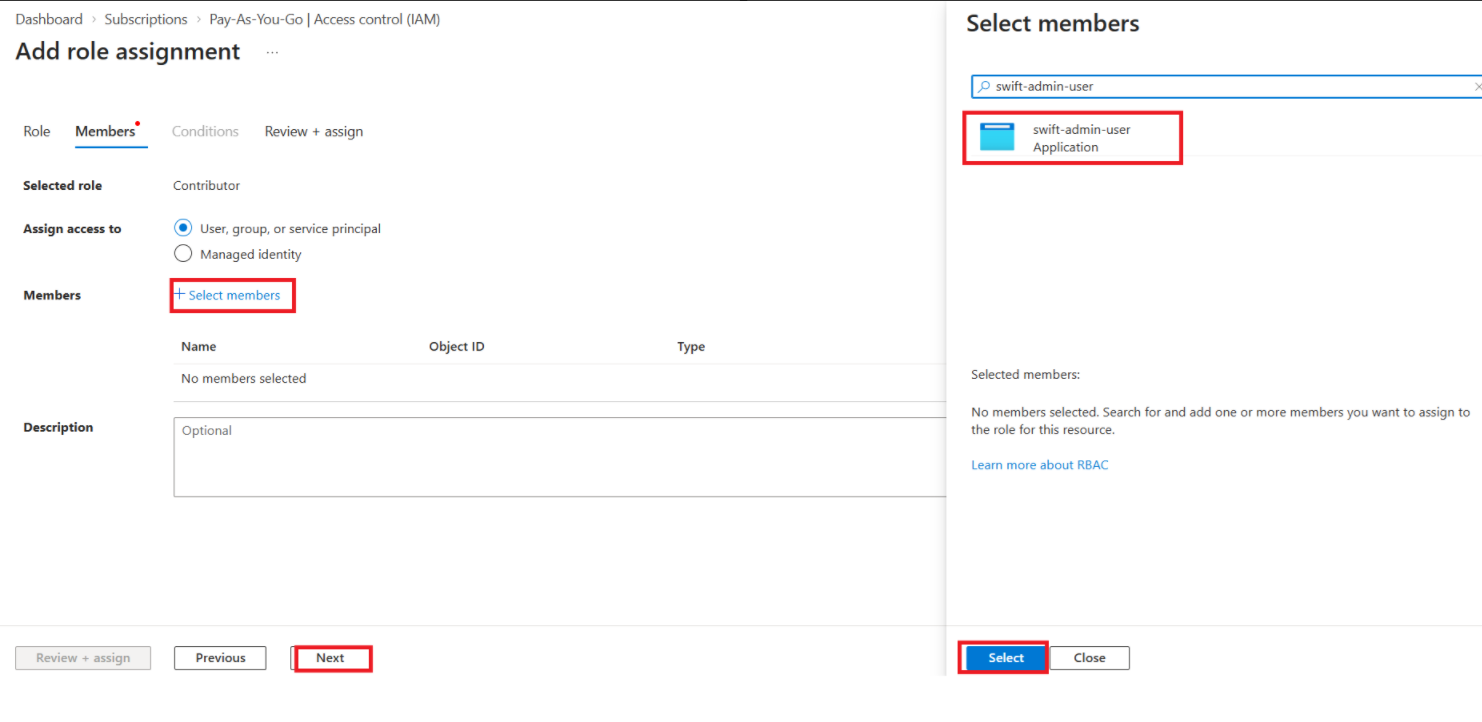This screenshot has height=722, width=1482.
Task: Click the Name column header
Action: (198, 347)
